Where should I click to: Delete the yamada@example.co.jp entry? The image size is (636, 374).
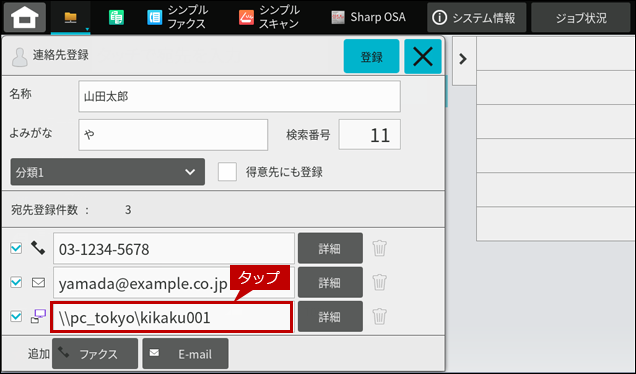coord(379,282)
